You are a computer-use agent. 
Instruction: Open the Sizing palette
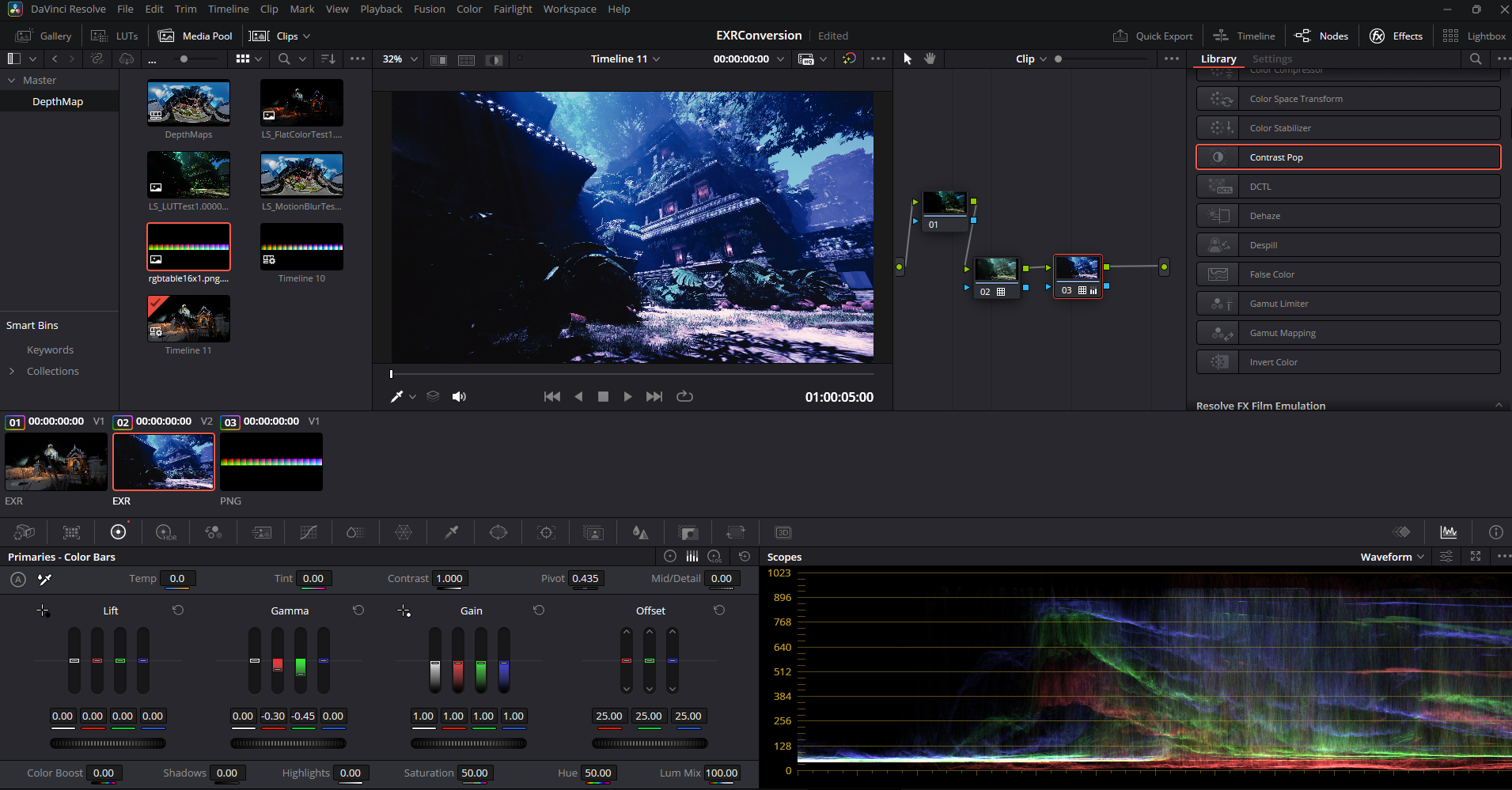pyautogui.click(x=736, y=532)
